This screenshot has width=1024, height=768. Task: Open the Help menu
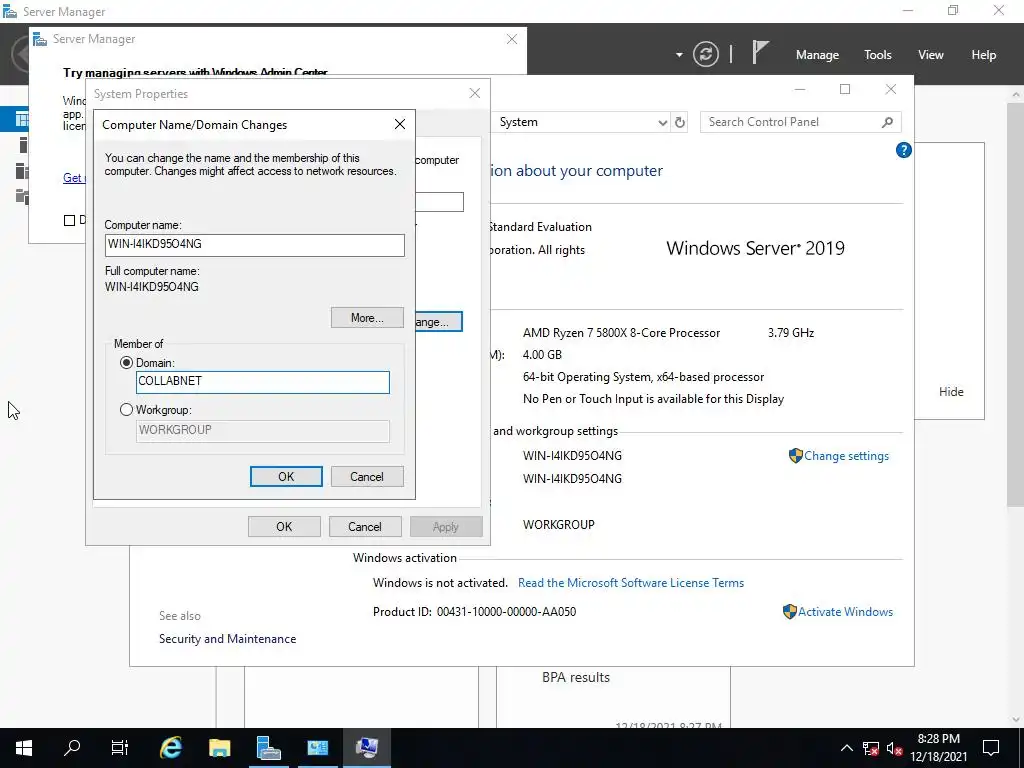tap(983, 55)
